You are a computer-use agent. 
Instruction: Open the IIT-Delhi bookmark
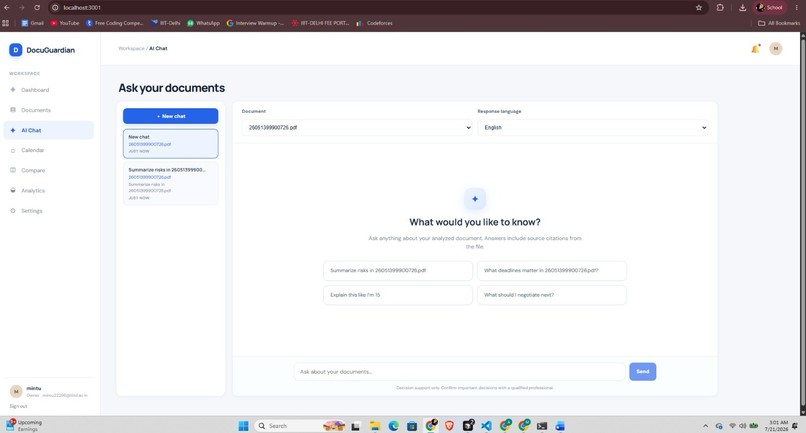click(166, 23)
